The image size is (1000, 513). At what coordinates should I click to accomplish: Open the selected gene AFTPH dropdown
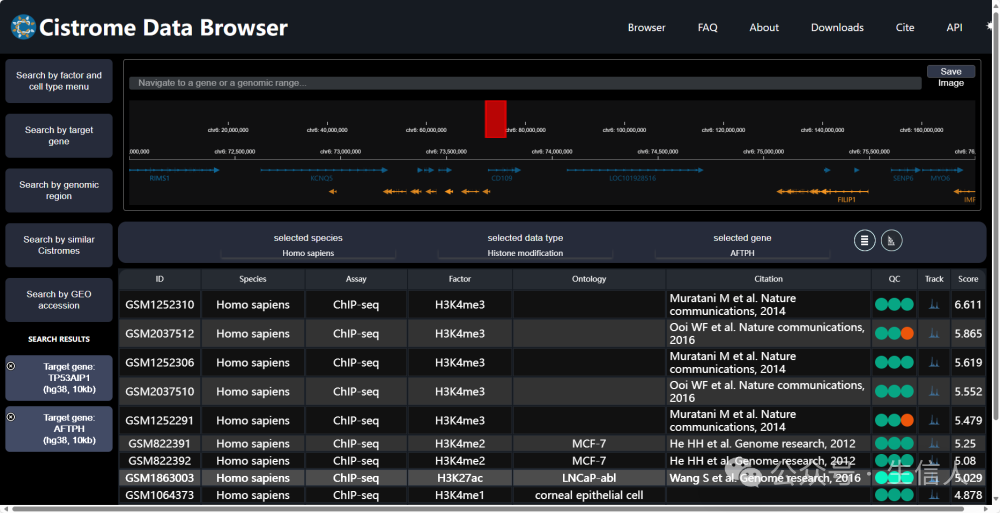(742, 253)
